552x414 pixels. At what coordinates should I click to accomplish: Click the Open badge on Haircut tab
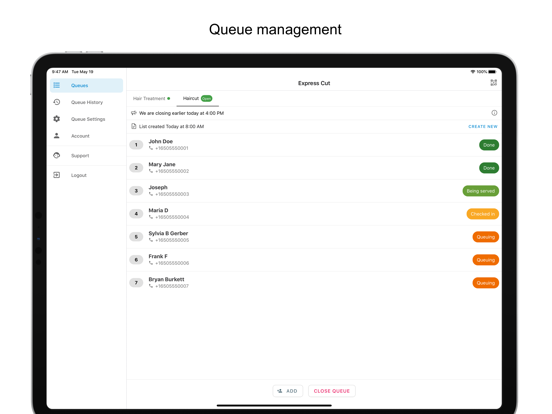[x=207, y=99]
